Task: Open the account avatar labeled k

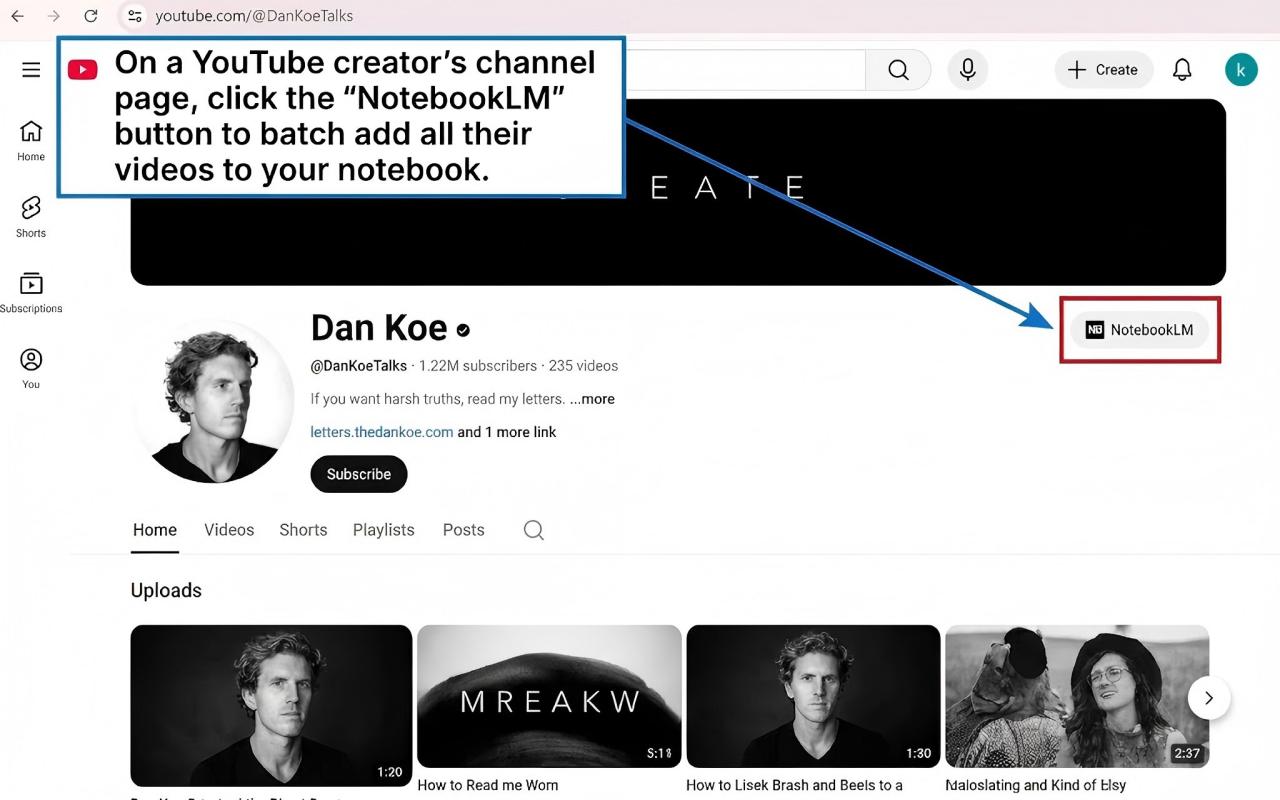Action: click(x=1241, y=70)
